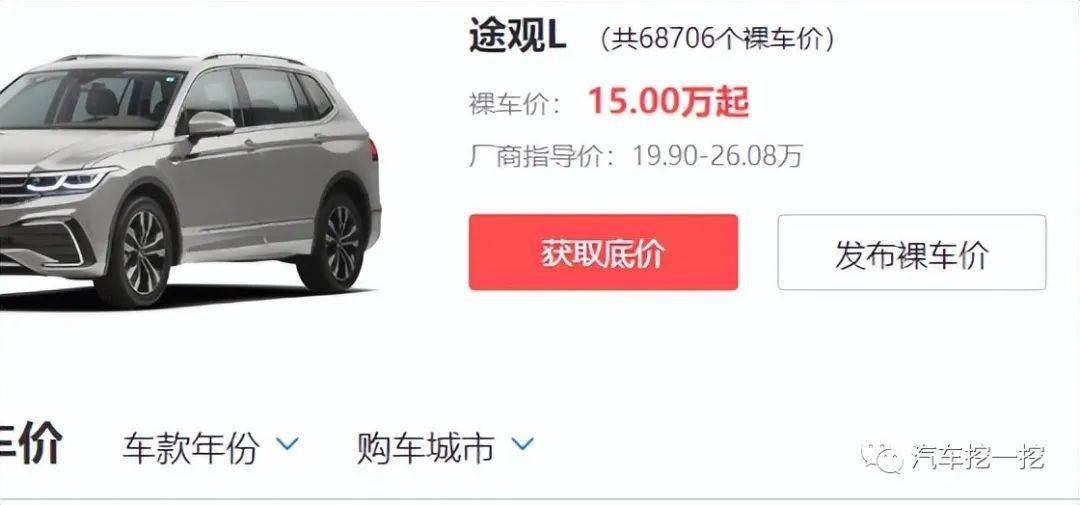Click the car's front grille
1080x505 pixels.
coord(14,189)
